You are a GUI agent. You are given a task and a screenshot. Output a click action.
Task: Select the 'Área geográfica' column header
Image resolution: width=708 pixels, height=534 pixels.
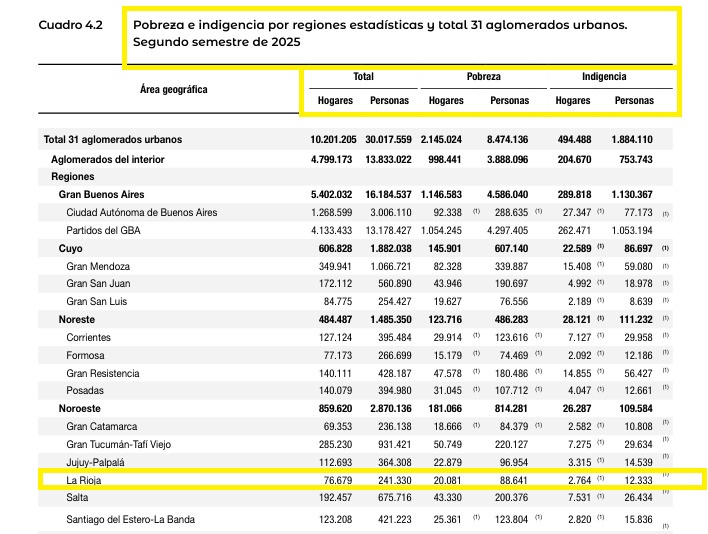pyautogui.click(x=173, y=89)
